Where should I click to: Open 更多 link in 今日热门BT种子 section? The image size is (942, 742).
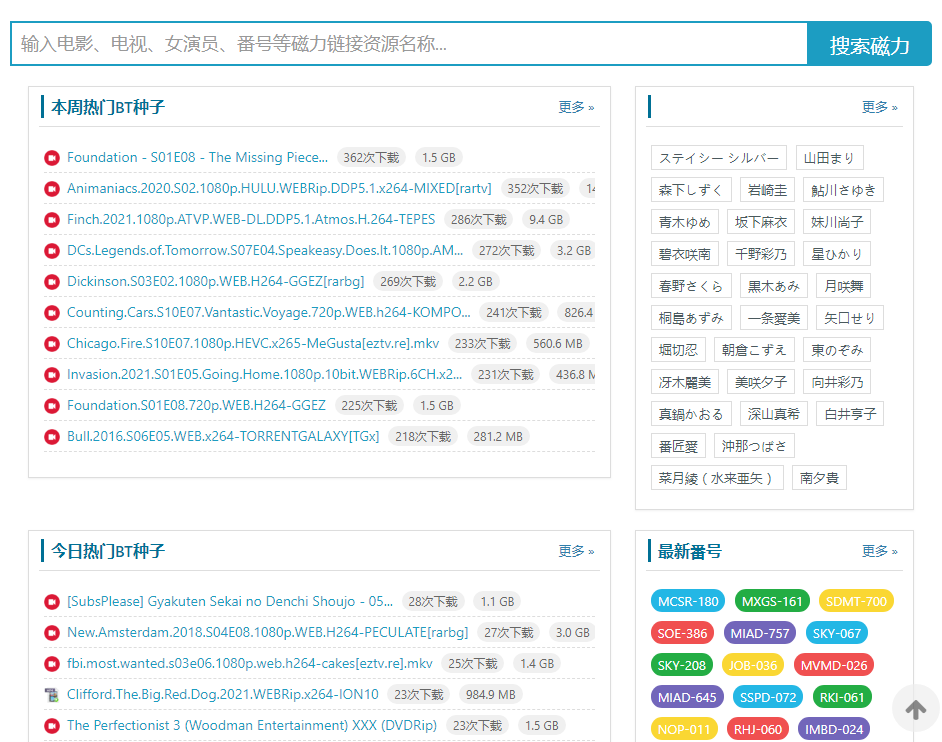pyautogui.click(x=576, y=551)
